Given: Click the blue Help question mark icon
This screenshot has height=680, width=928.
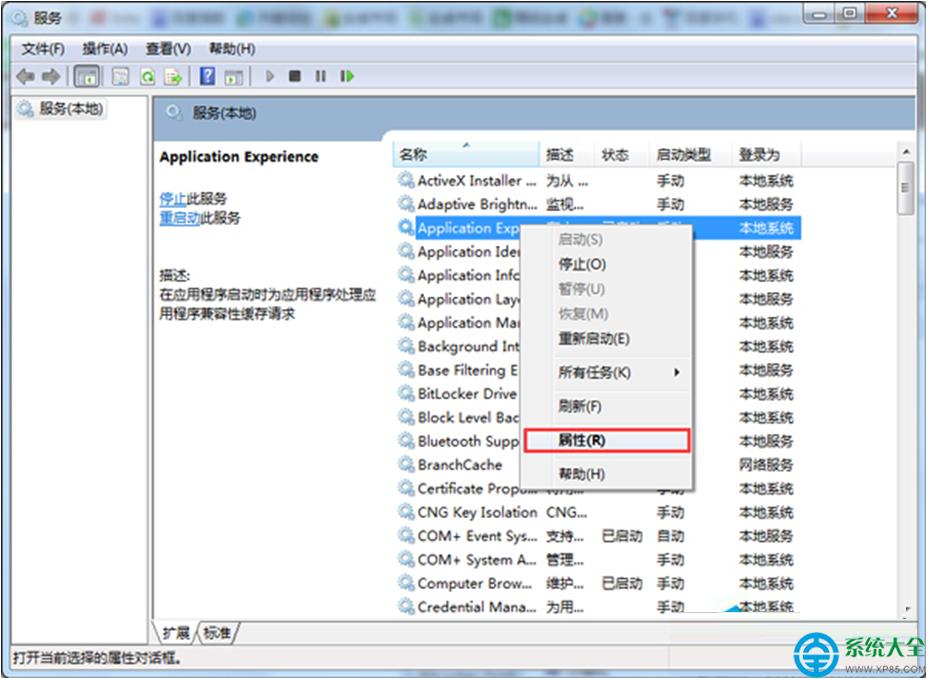Looking at the screenshot, I should (x=207, y=76).
